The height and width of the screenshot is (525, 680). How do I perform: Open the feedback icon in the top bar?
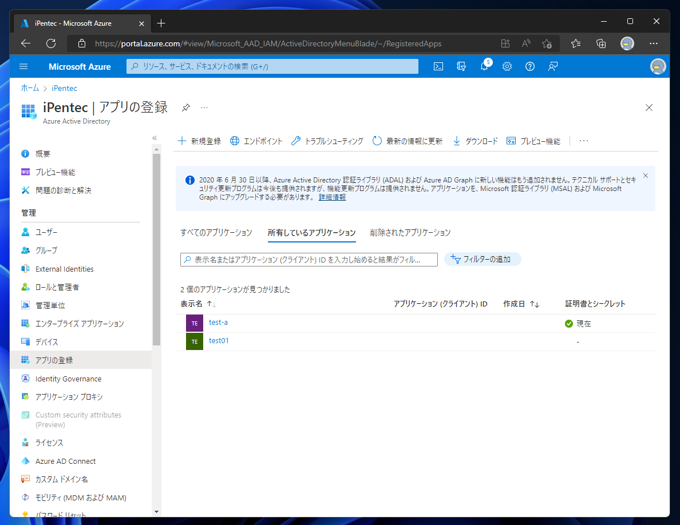coord(552,66)
